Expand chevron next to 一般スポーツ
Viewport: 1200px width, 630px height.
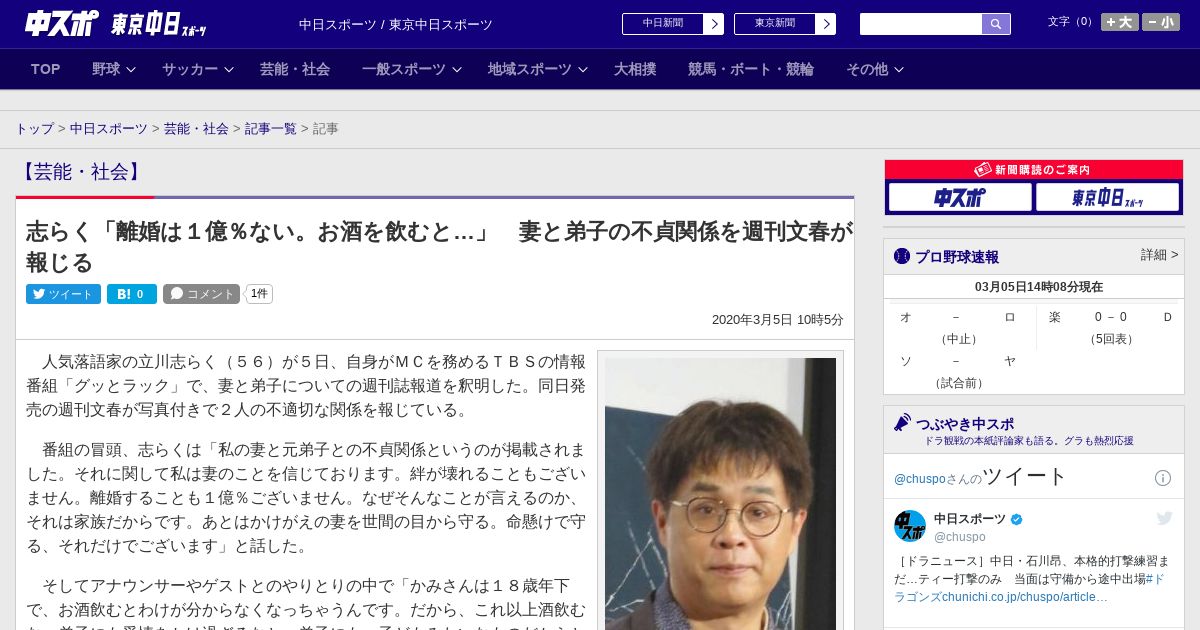click(457, 70)
